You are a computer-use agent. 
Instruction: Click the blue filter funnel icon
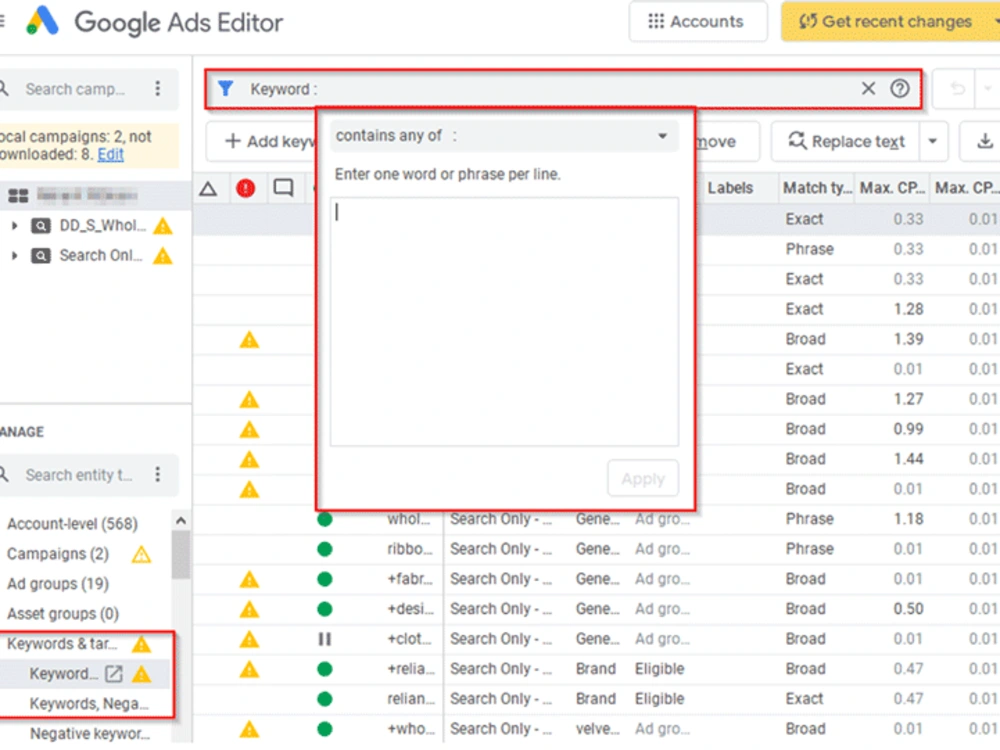[x=225, y=88]
